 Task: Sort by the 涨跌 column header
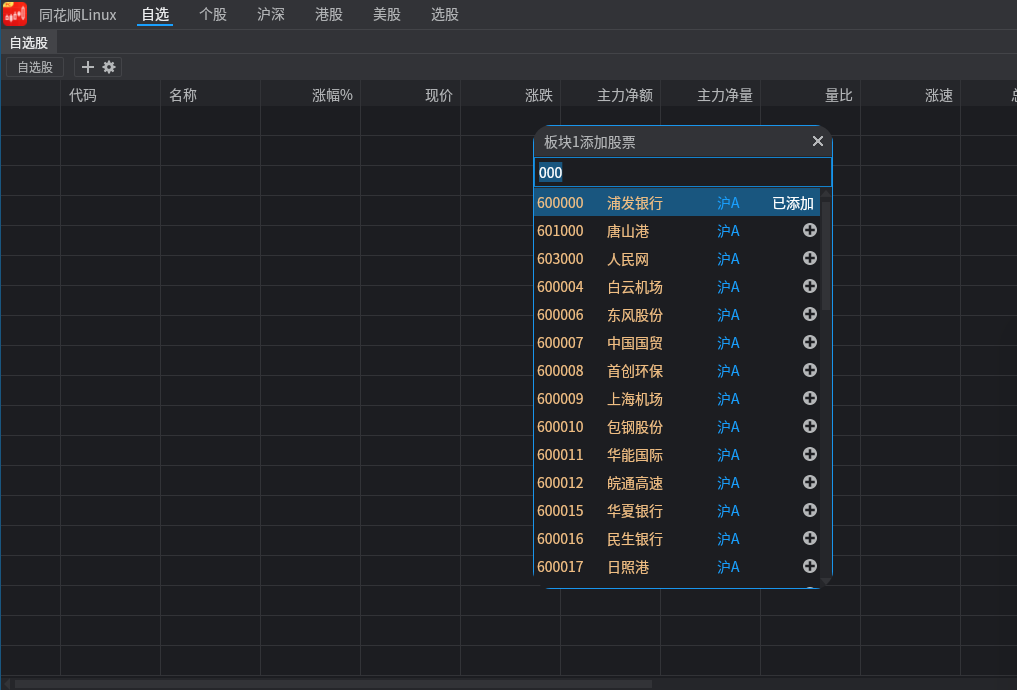539,95
